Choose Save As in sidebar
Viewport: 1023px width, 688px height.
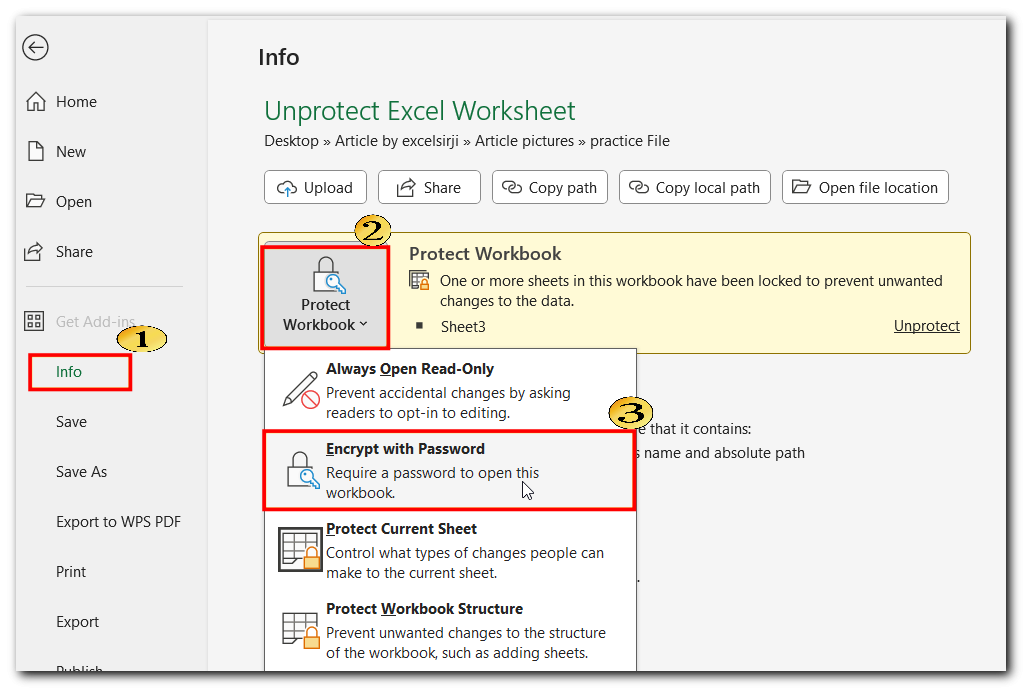[81, 472]
